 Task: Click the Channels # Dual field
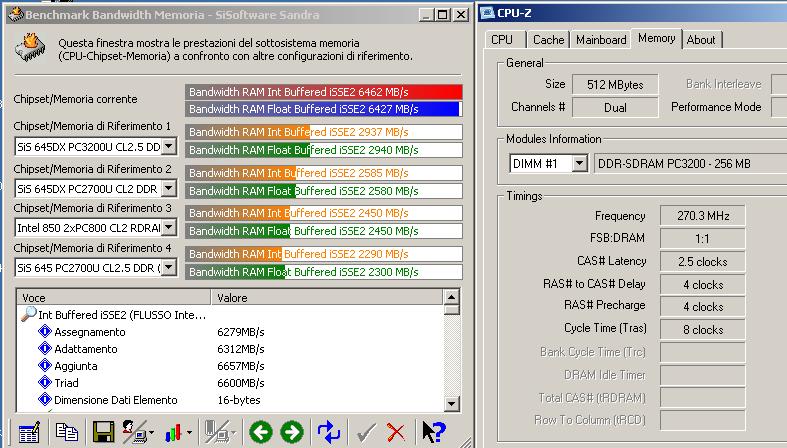coord(615,107)
